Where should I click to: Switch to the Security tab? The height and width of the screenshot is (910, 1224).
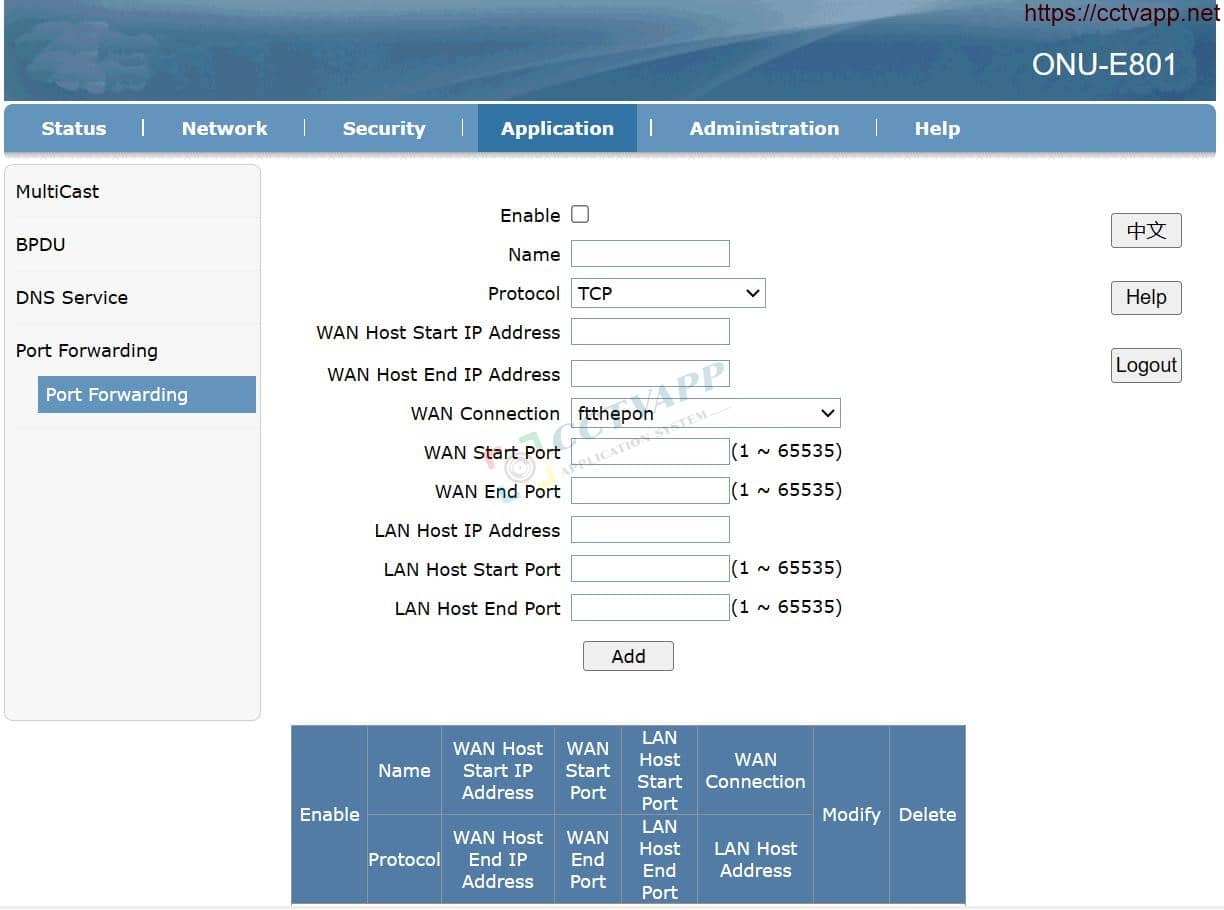click(384, 129)
